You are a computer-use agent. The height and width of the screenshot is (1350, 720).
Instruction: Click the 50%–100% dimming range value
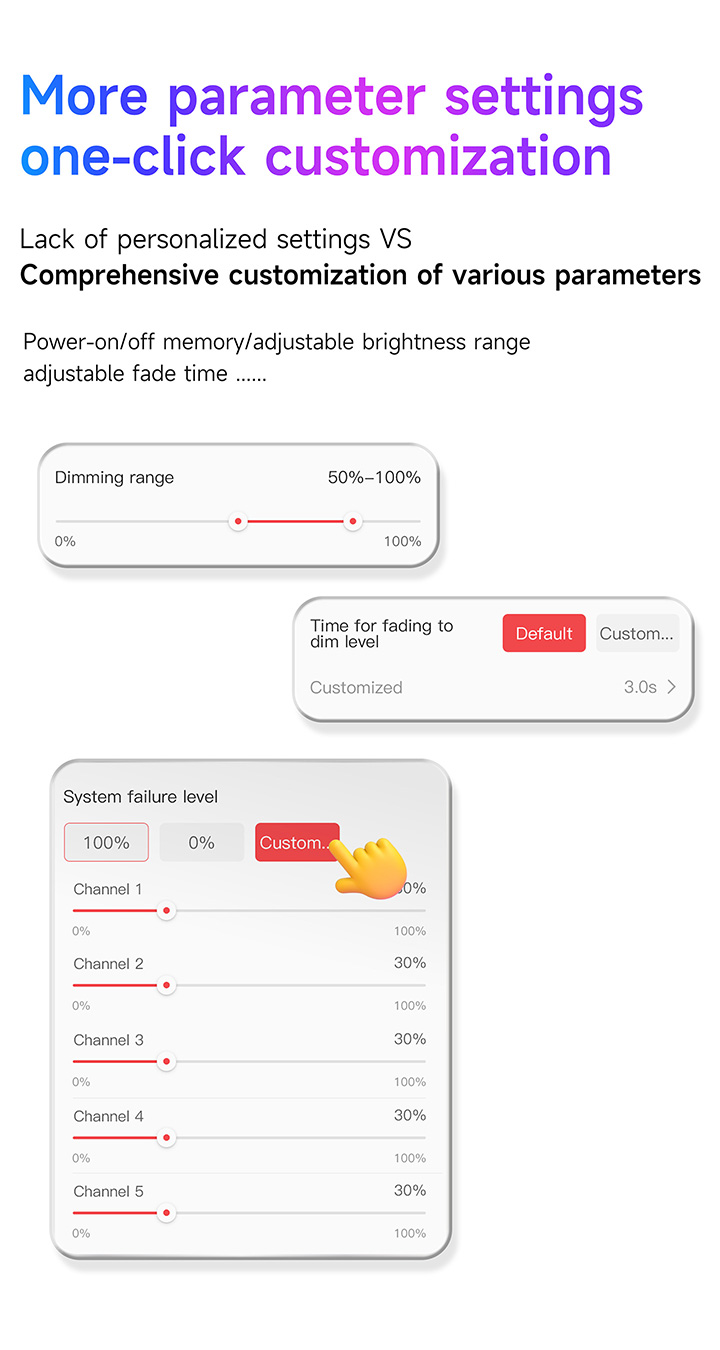374,478
